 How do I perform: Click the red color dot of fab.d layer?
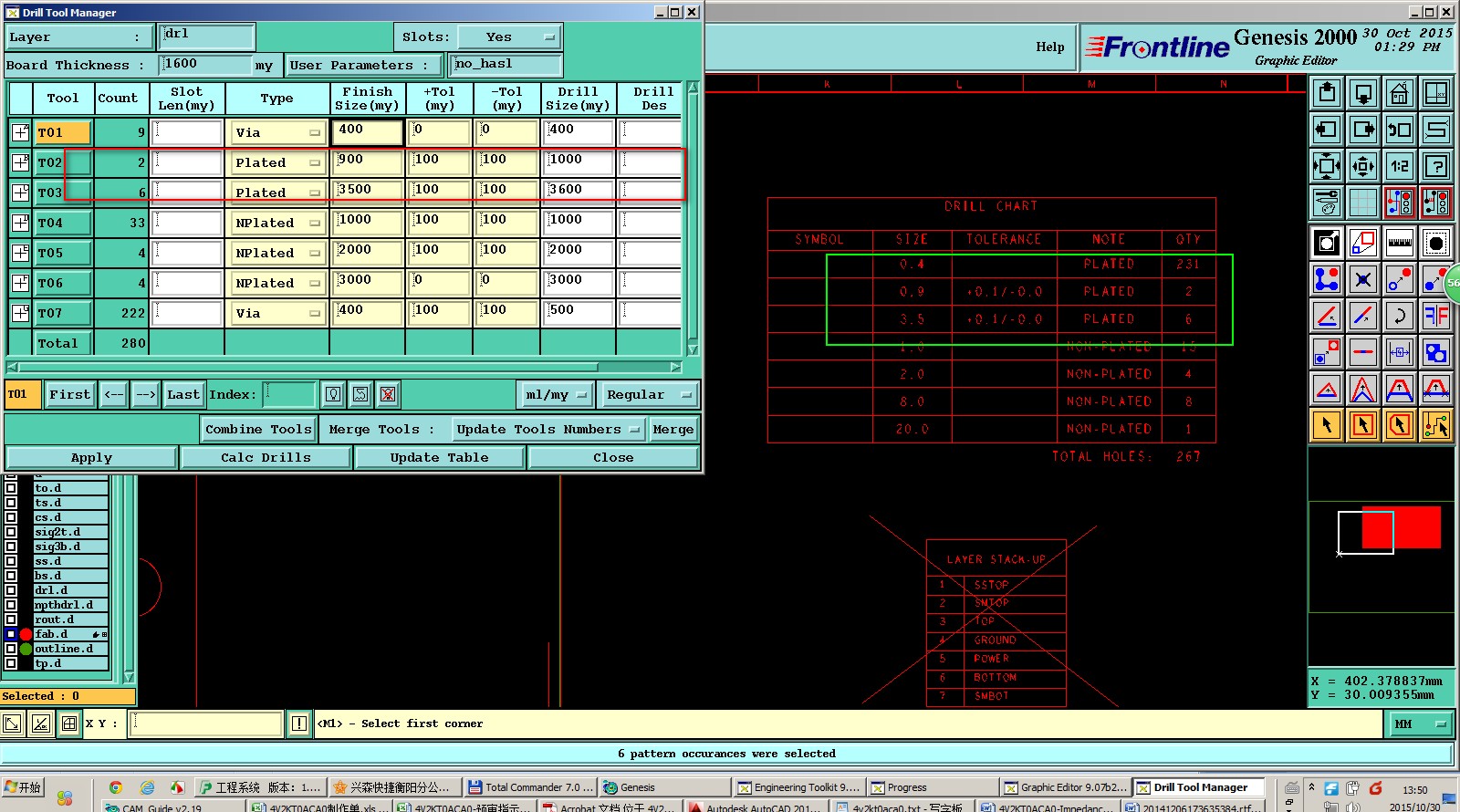[x=26, y=634]
